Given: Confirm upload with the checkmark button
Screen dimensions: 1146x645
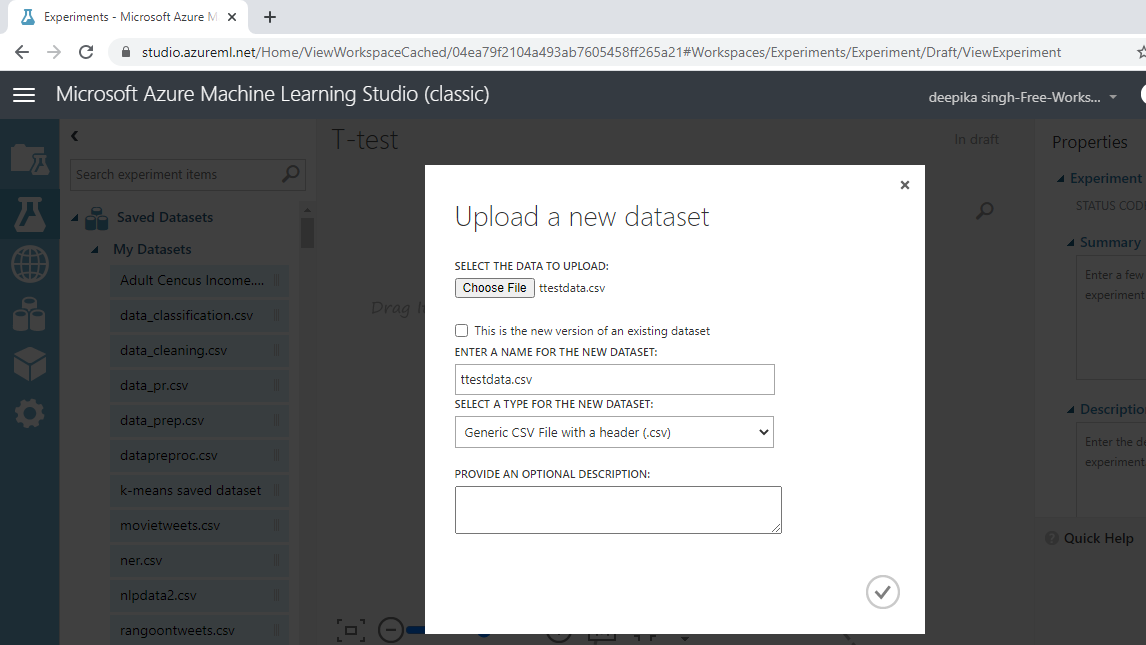Looking at the screenshot, I should (883, 592).
